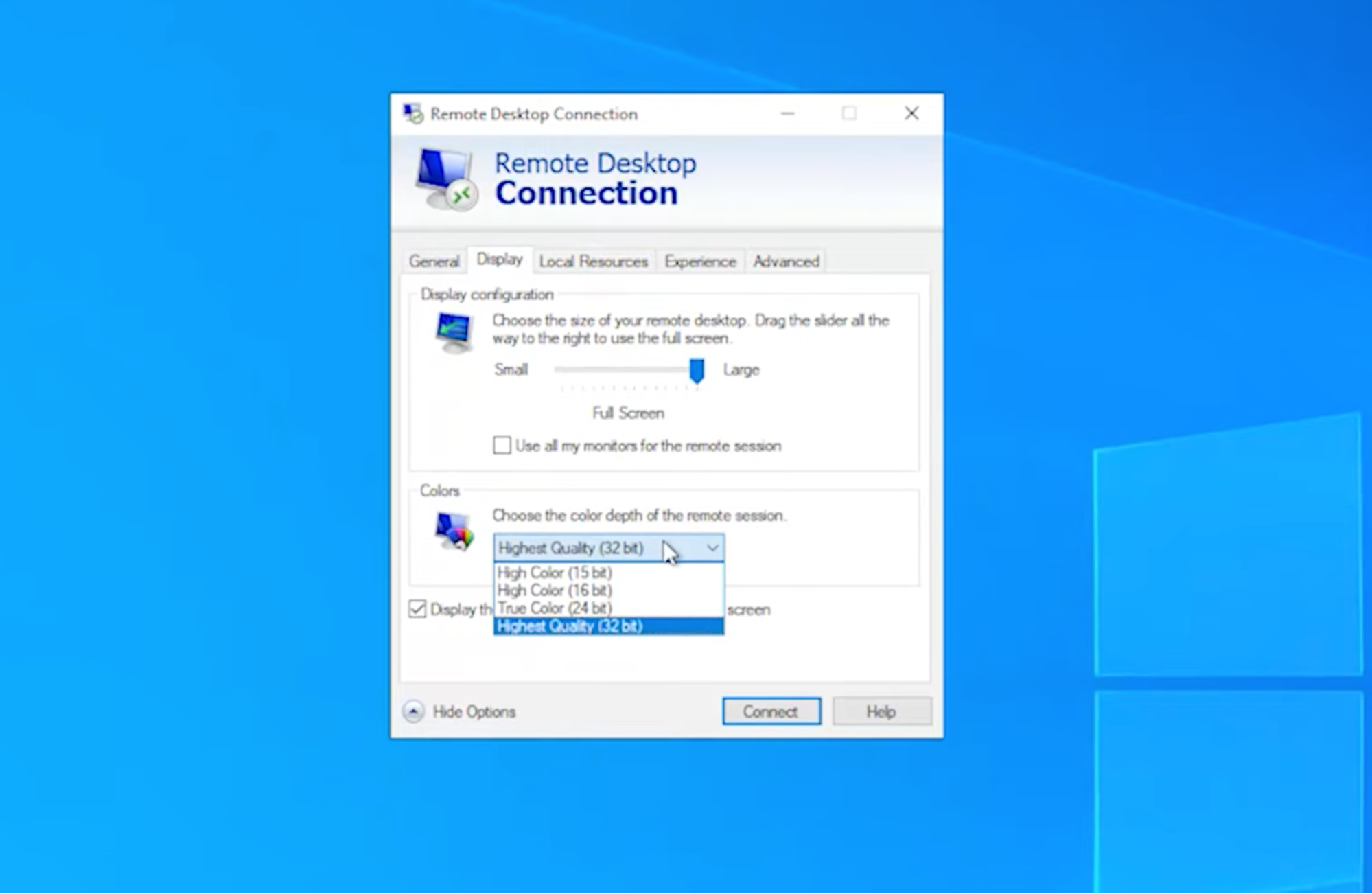1372x894 pixels.
Task: Click the Help button
Action: pyautogui.click(x=881, y=711)
